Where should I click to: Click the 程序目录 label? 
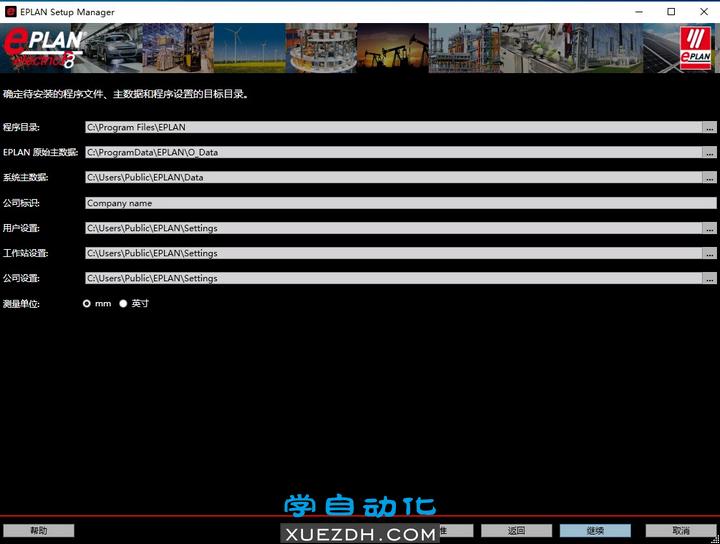pyautogui.click(x=21, y=127)
